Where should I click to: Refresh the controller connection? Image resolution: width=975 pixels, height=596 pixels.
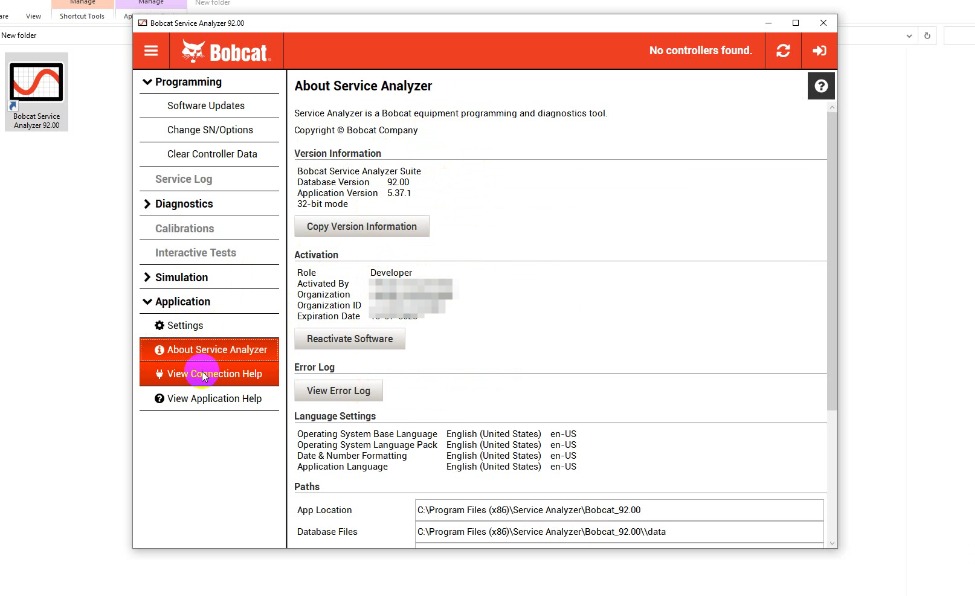click(783, 50)
